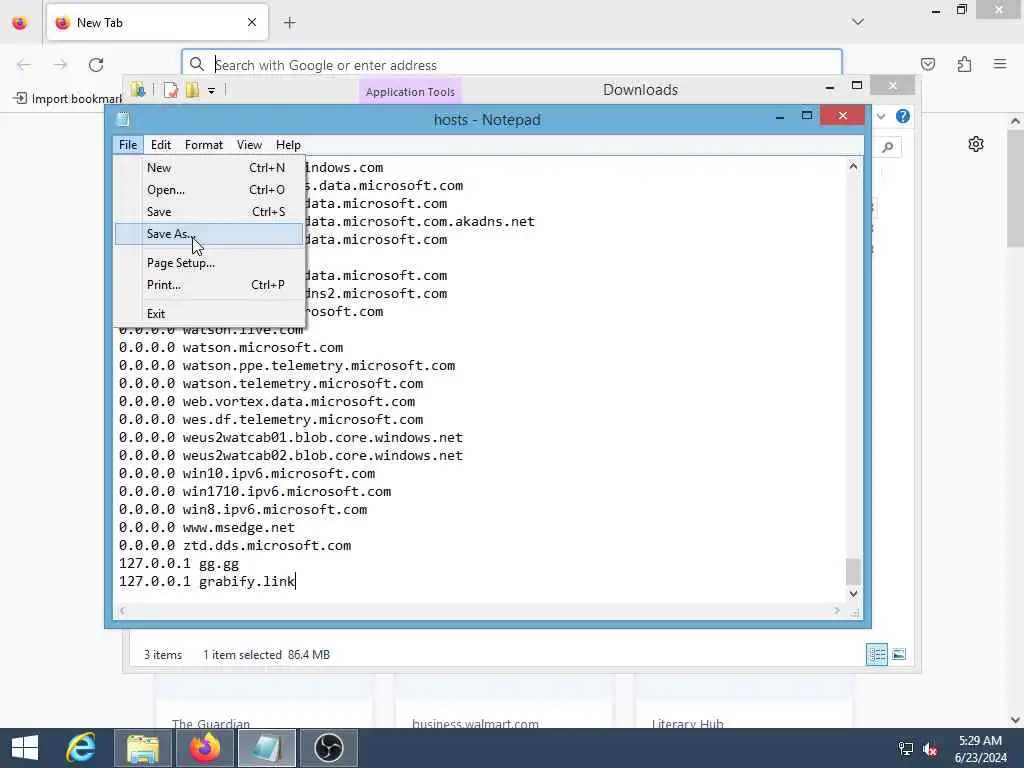Click the Firefox forward arrow

pos(60,65)
